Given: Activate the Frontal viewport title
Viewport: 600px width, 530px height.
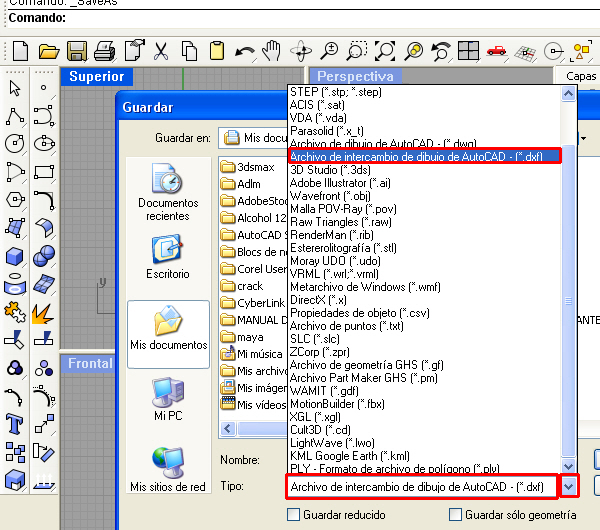Looking at the screenshot, I should pyautogui.click(x=88, y=363).
